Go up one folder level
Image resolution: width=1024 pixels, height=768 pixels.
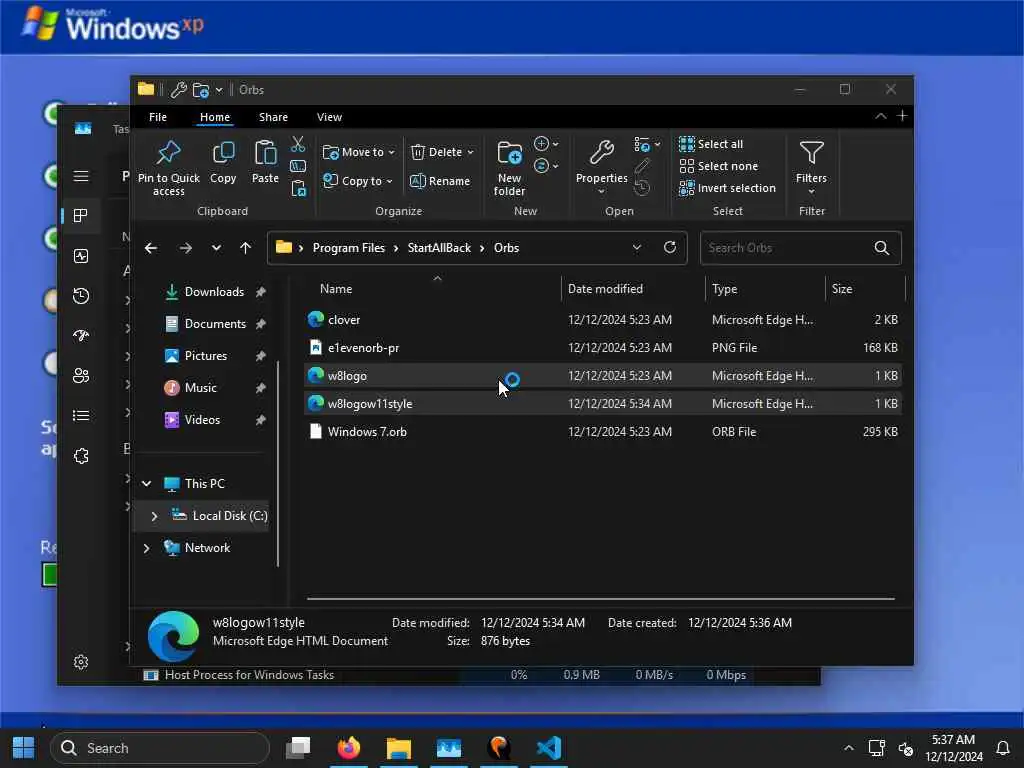tap(246, 248)
